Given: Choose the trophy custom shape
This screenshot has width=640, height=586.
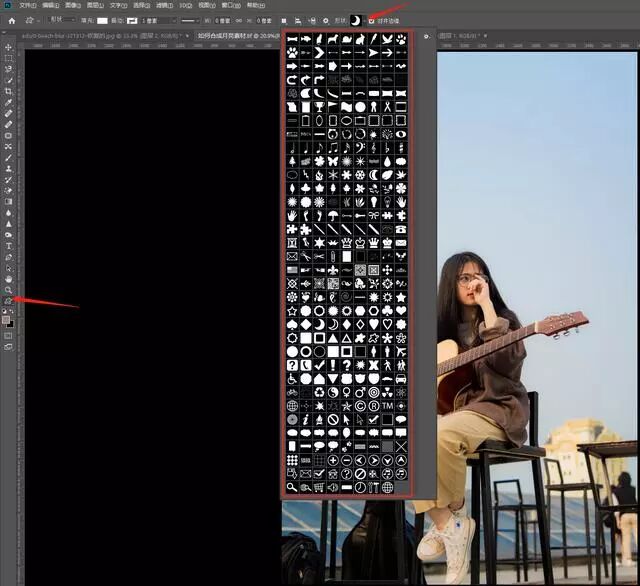Looking at the screenshot, I should point(319,107).
